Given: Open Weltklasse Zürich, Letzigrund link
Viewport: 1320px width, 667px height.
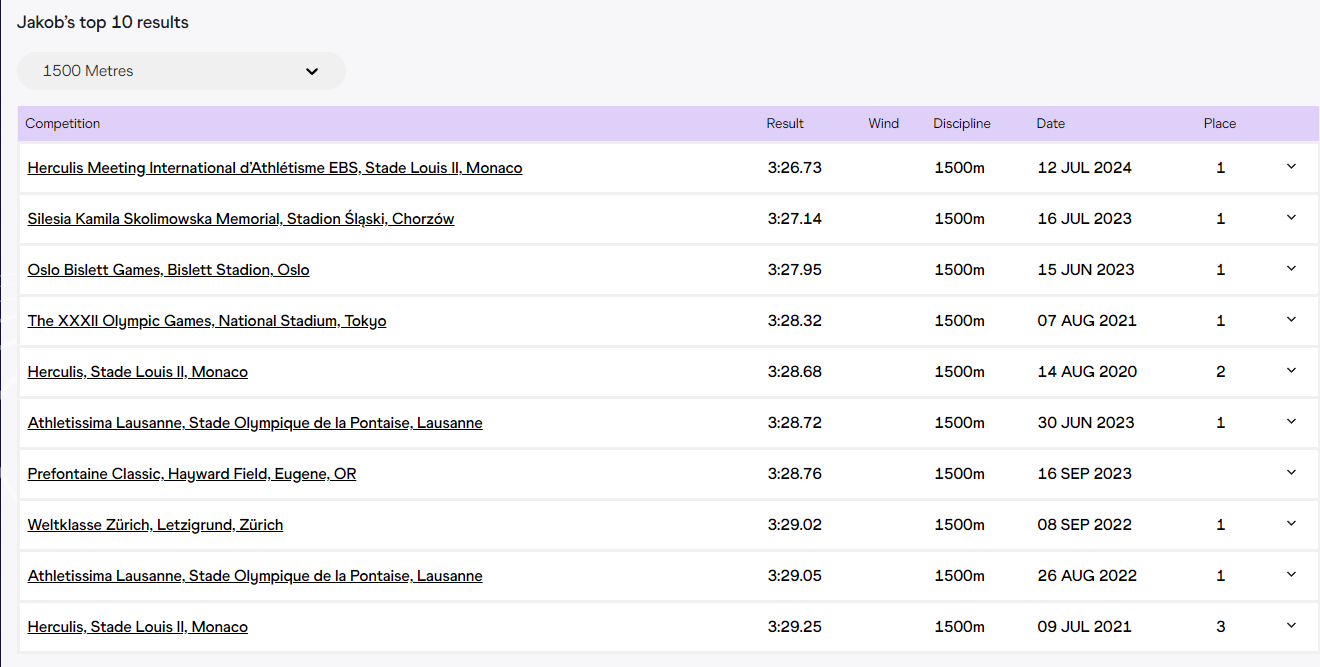Looking at the screenshot, I should pos(155,525).
